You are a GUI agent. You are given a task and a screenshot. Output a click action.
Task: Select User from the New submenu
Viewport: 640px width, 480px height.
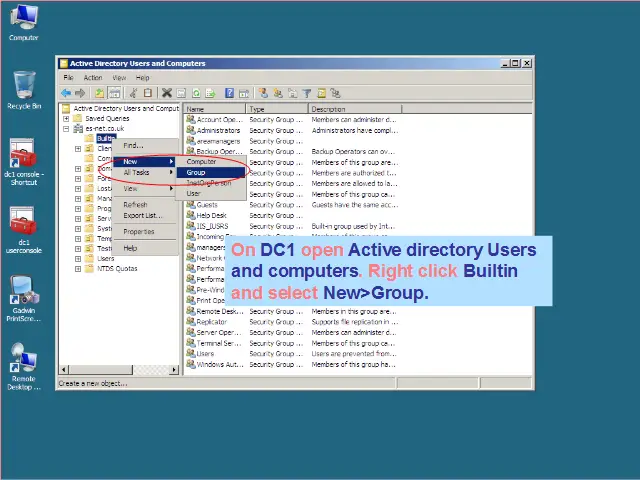point(211,193)
